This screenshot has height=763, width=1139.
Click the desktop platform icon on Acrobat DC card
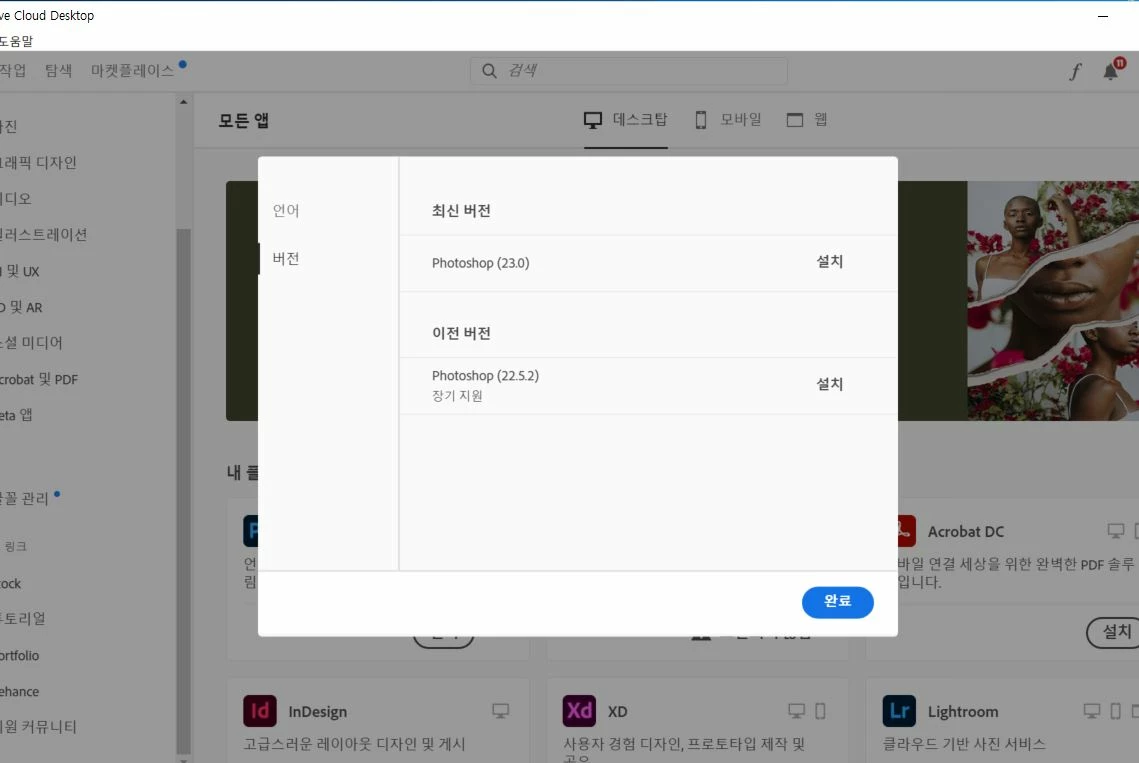coord(1116,531)
